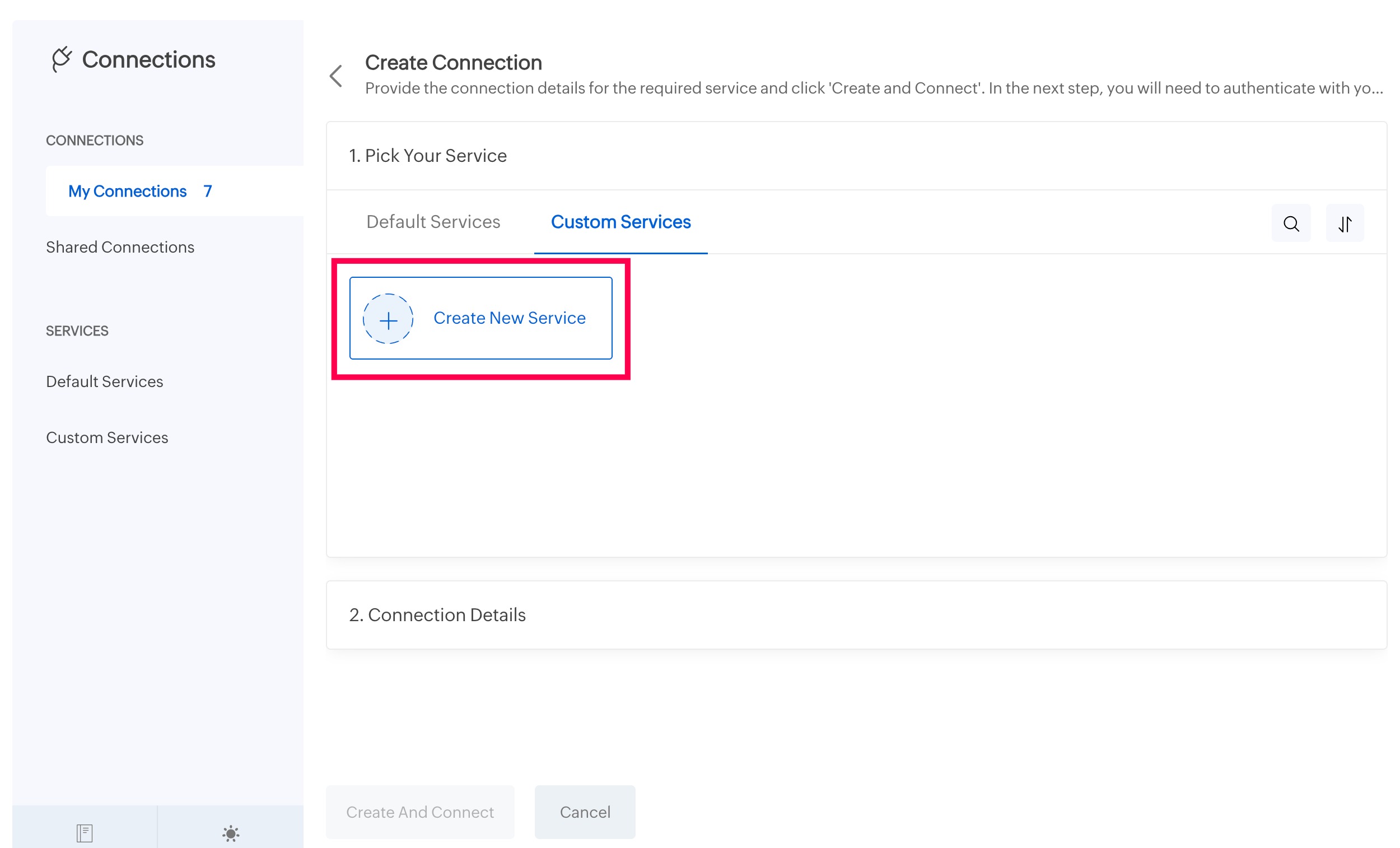
Task: Select Custom Services in the sidebar
Action: pos(107,437)
